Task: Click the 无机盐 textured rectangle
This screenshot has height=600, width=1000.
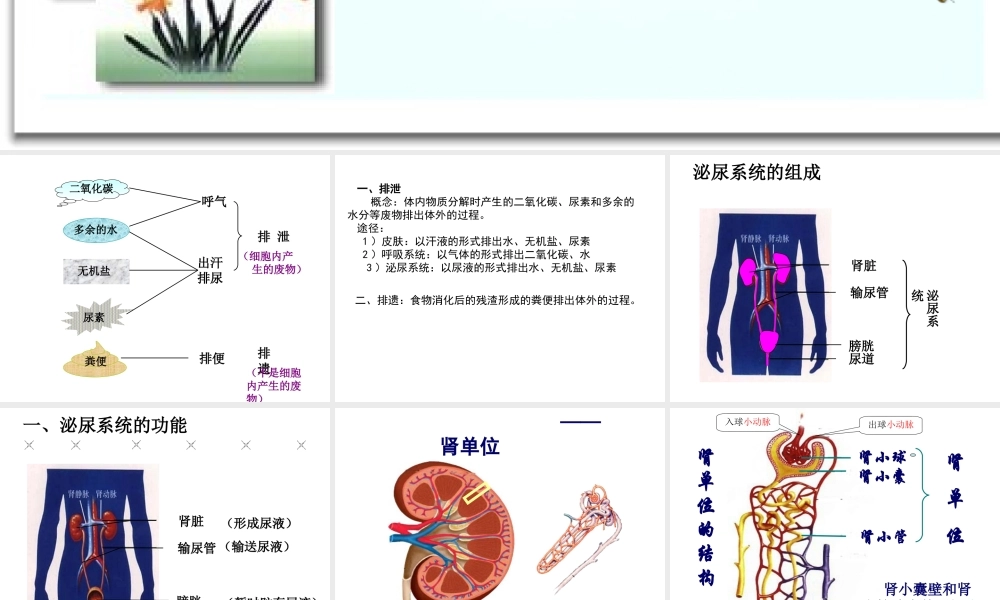Action: coord(95,271)
